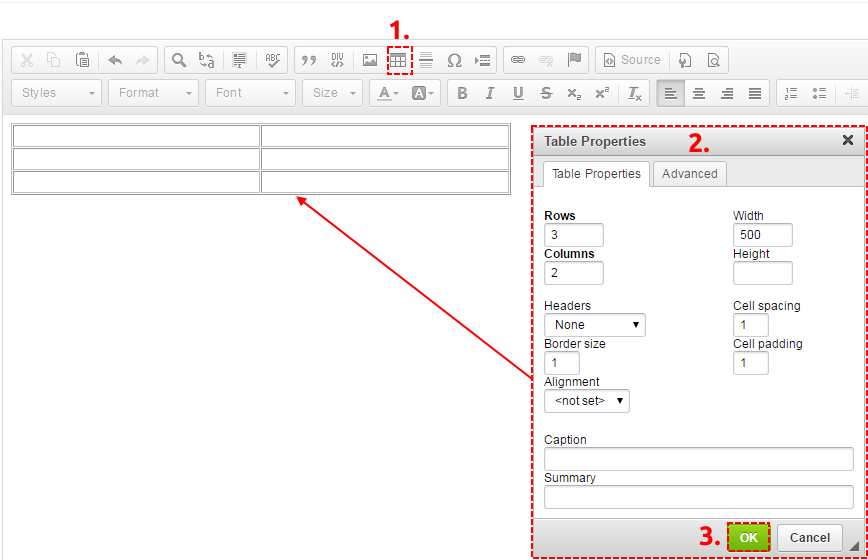868x560 pixels.
Task: Click the Find magnifier icon
Action: (x=178, y=60)
